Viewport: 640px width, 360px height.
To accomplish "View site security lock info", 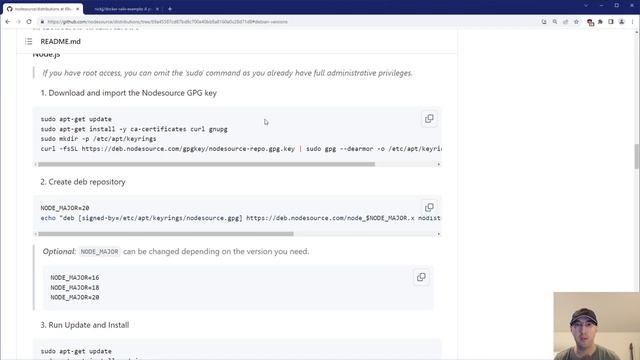I will pos(42,22).
